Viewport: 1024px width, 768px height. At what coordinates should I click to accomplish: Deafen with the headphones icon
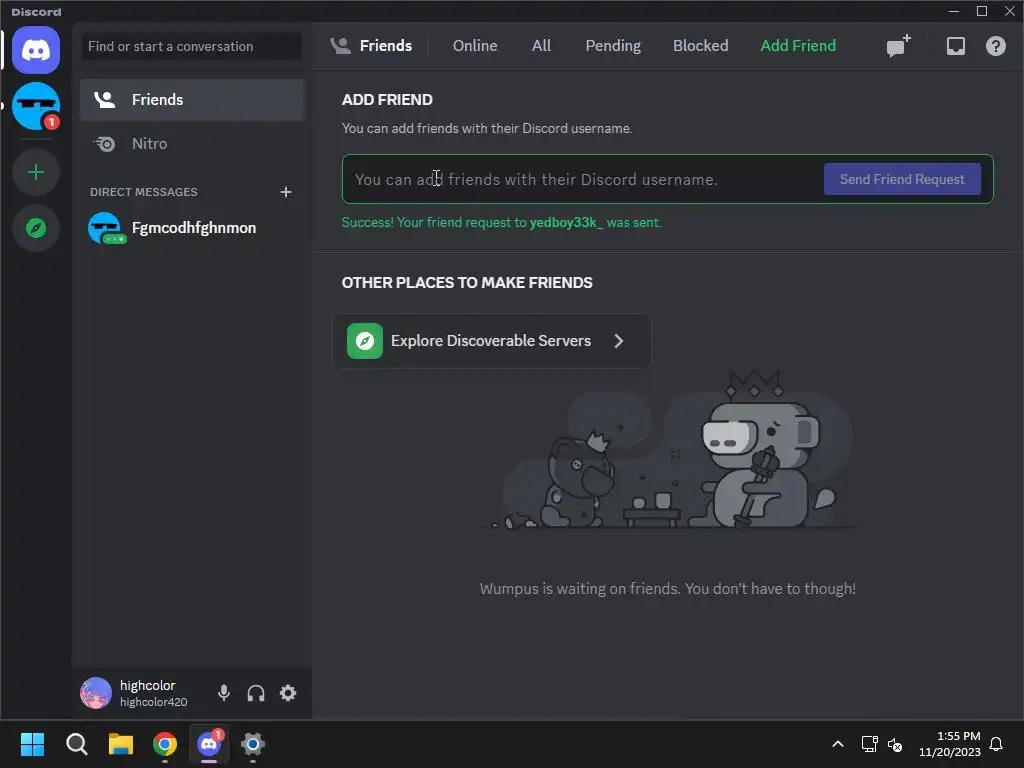click(x=256, y=693)
